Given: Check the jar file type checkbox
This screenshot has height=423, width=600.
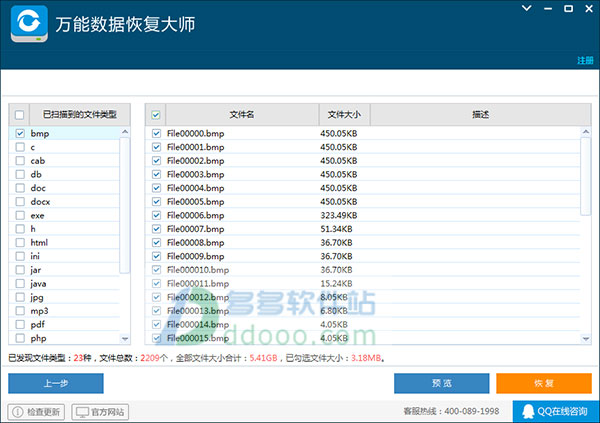Looking at the screenshot, I should point(20,270).
